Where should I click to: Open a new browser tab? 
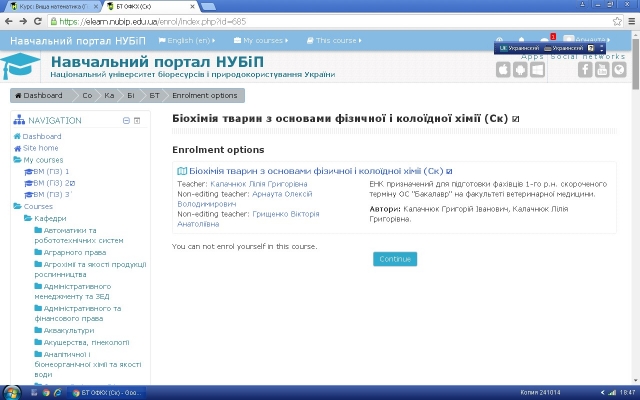(209, 7)
